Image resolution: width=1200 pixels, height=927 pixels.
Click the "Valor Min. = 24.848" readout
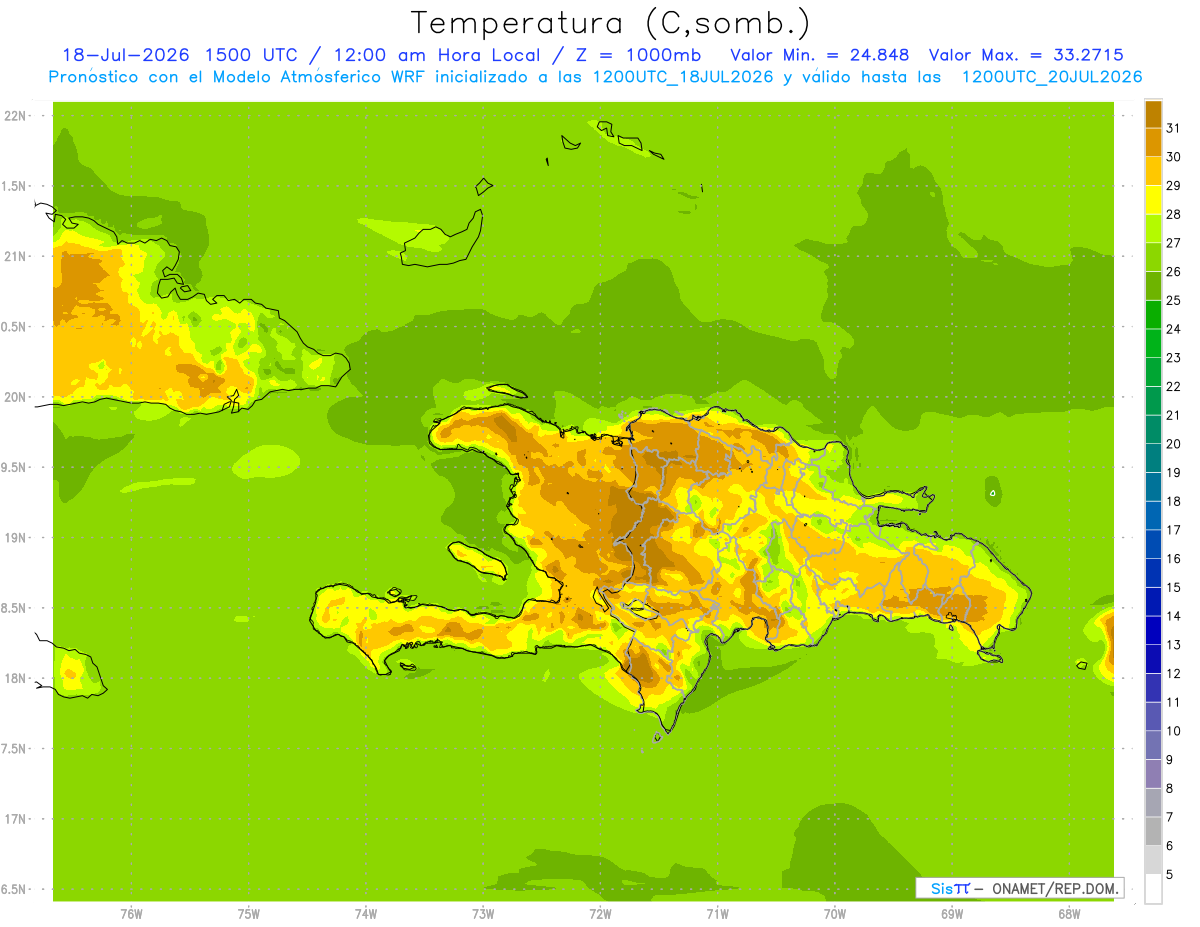pos(820,55)
